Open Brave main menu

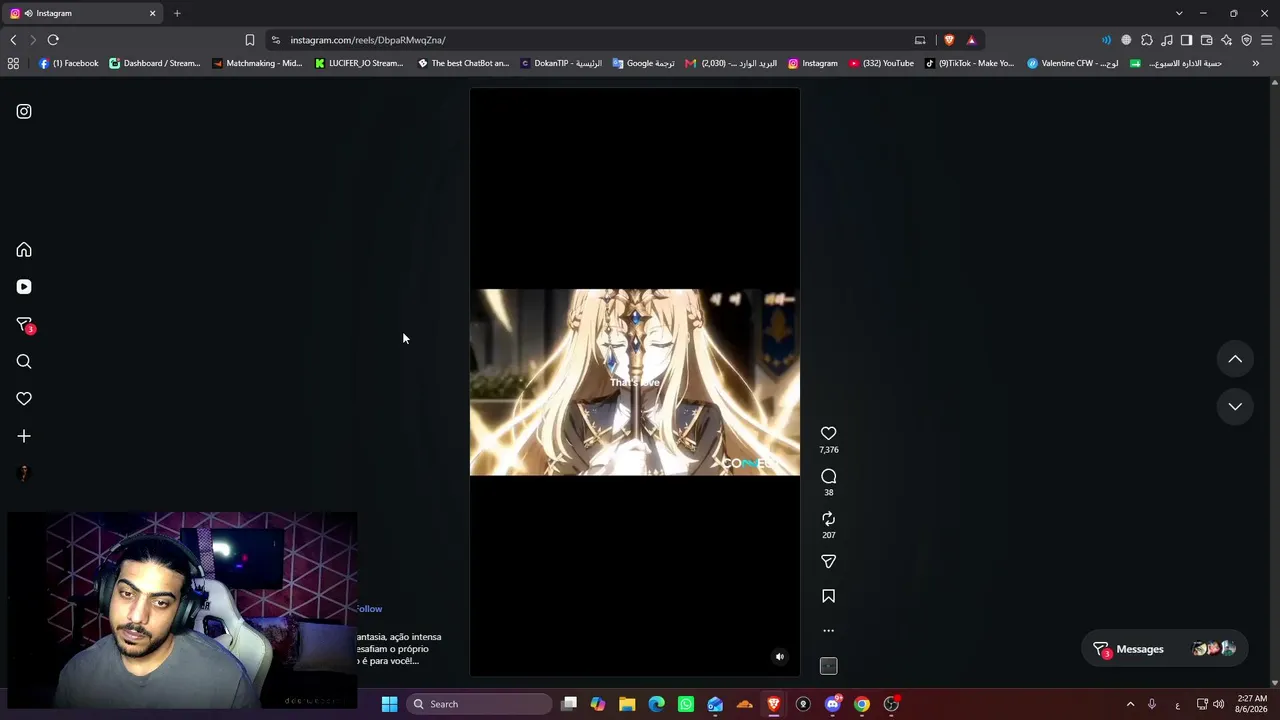pos(1266,40)
